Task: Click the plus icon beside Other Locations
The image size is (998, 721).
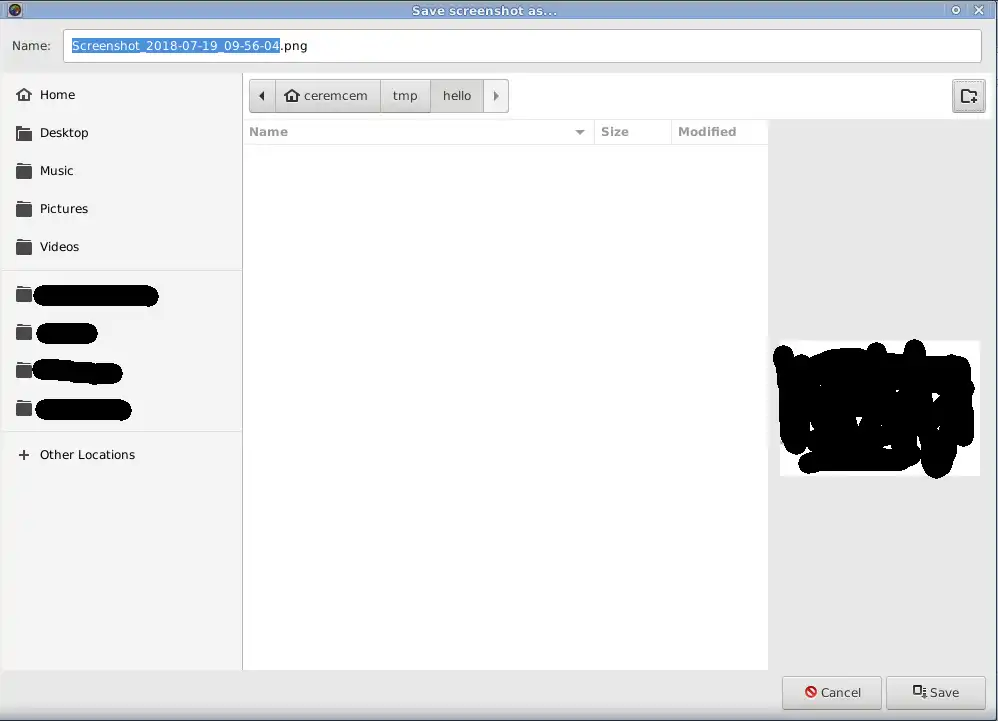Action: pos(24,455)
